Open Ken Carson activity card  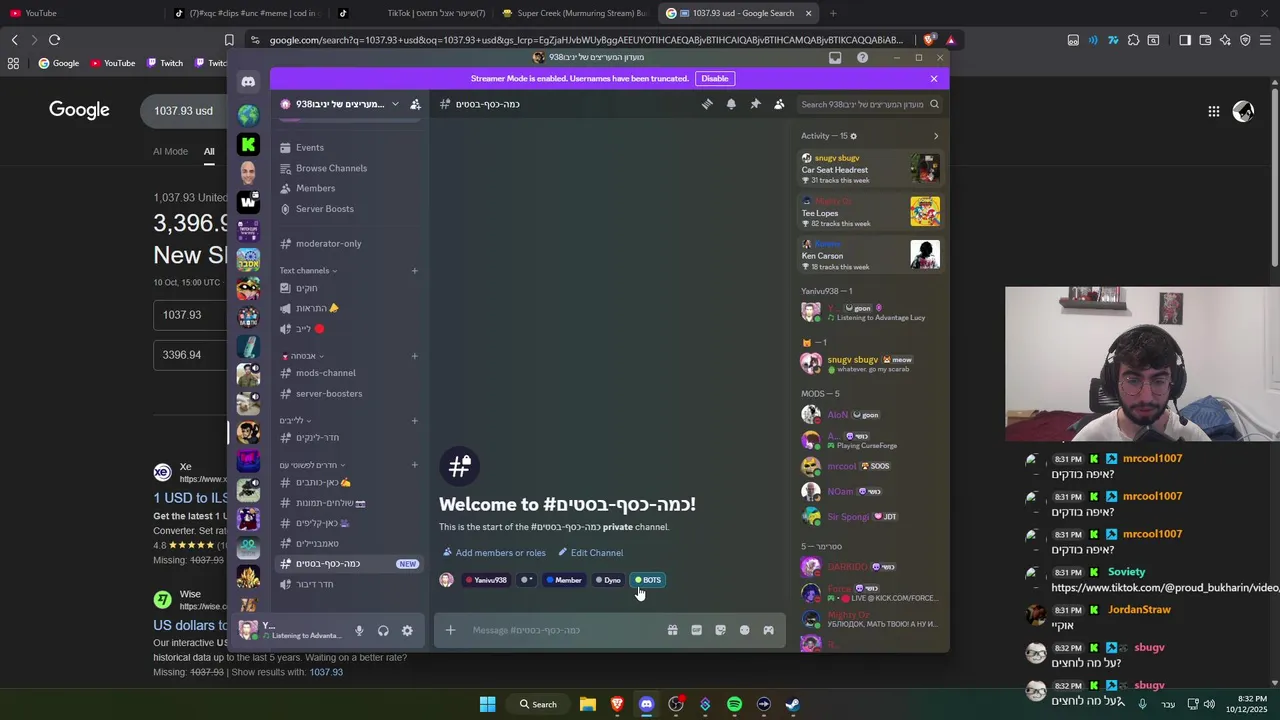click(870, 255)
